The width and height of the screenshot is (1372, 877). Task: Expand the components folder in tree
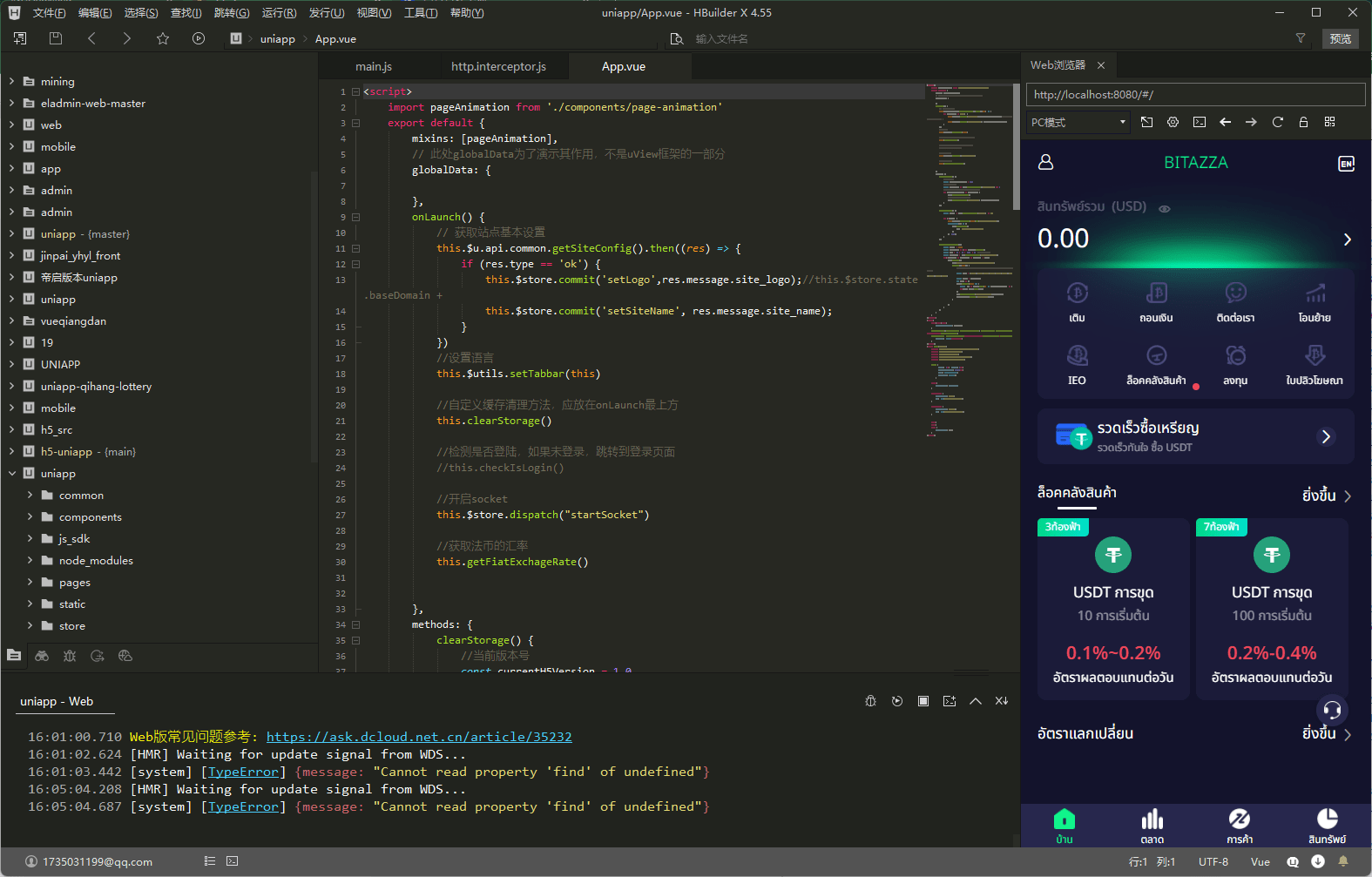click(x=30, y=517)
